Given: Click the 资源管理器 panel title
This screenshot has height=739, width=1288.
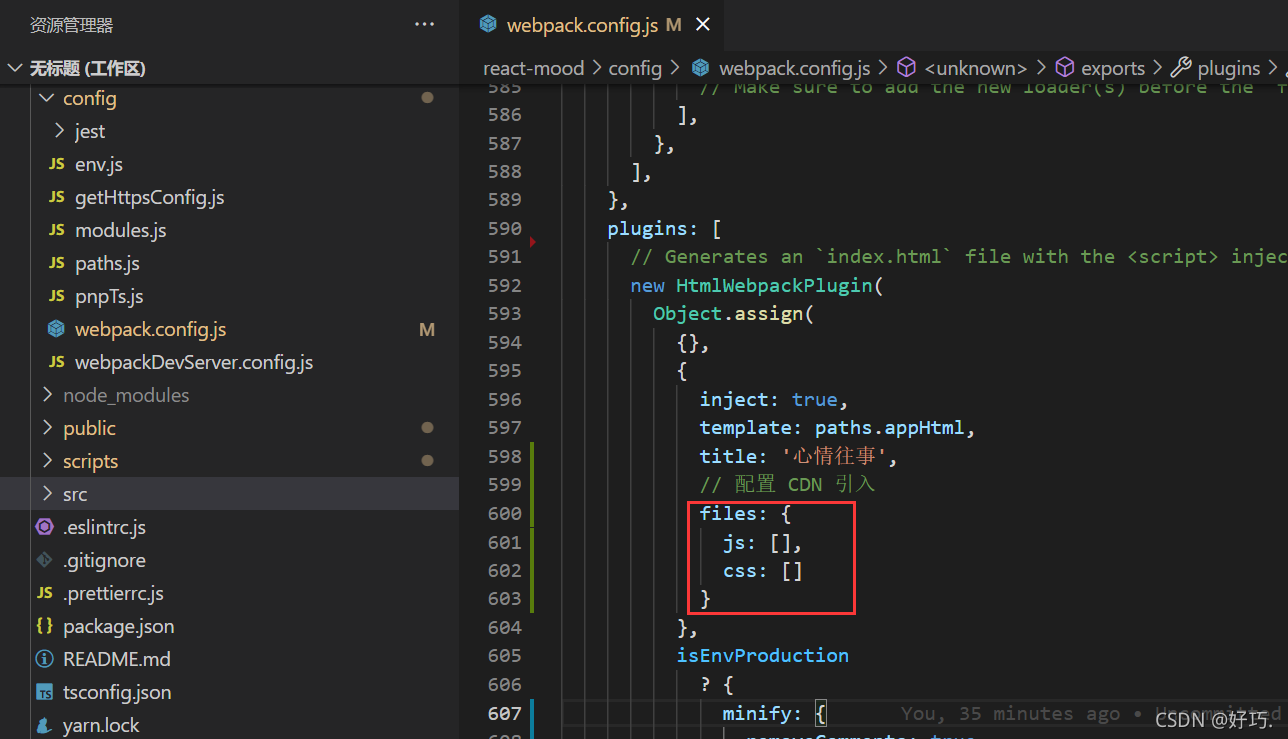Looking at the screenshot, I should coord(71,25).
